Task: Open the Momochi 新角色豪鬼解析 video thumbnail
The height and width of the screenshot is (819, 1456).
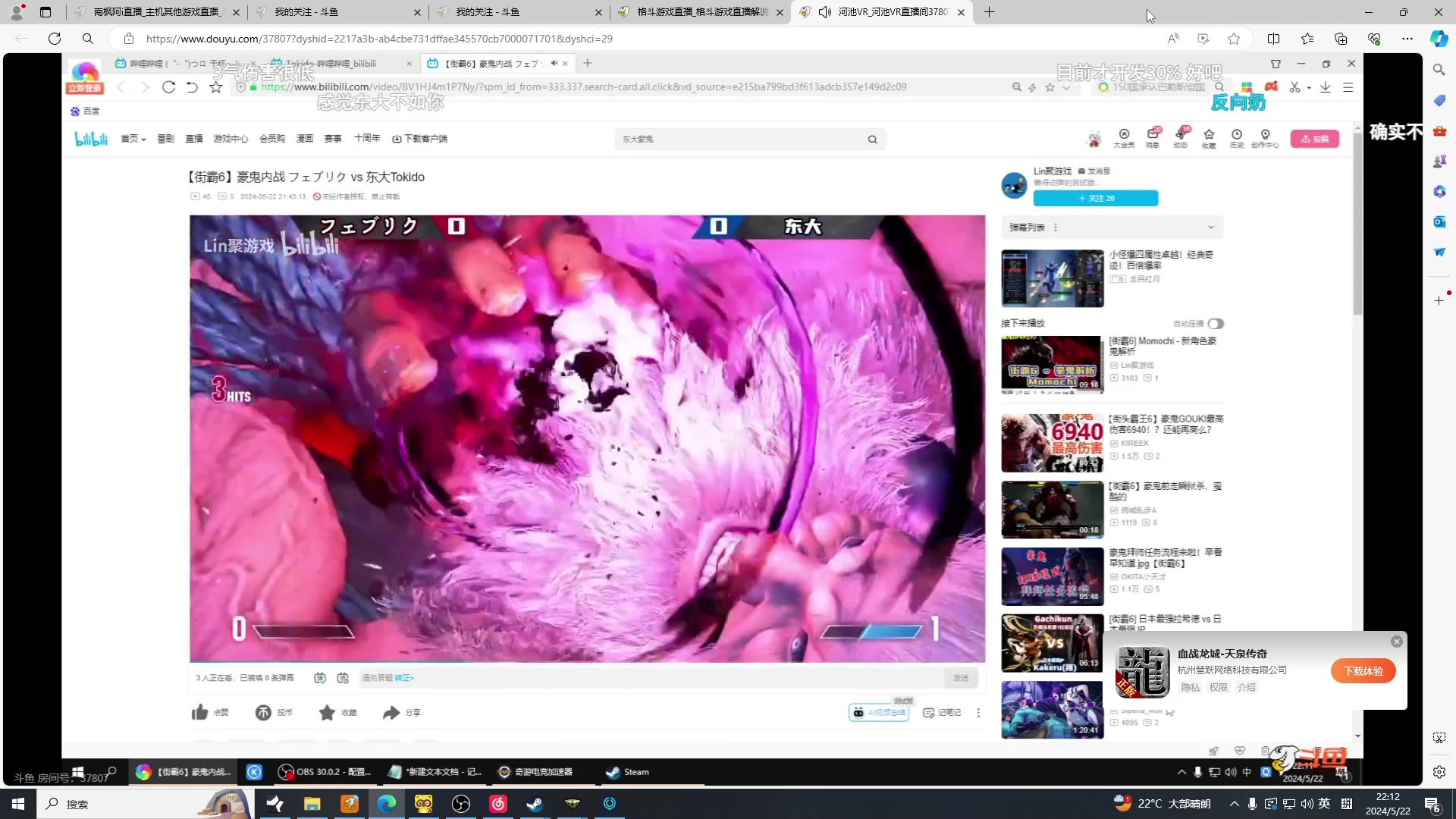Action: click(x=1053, y=365)
